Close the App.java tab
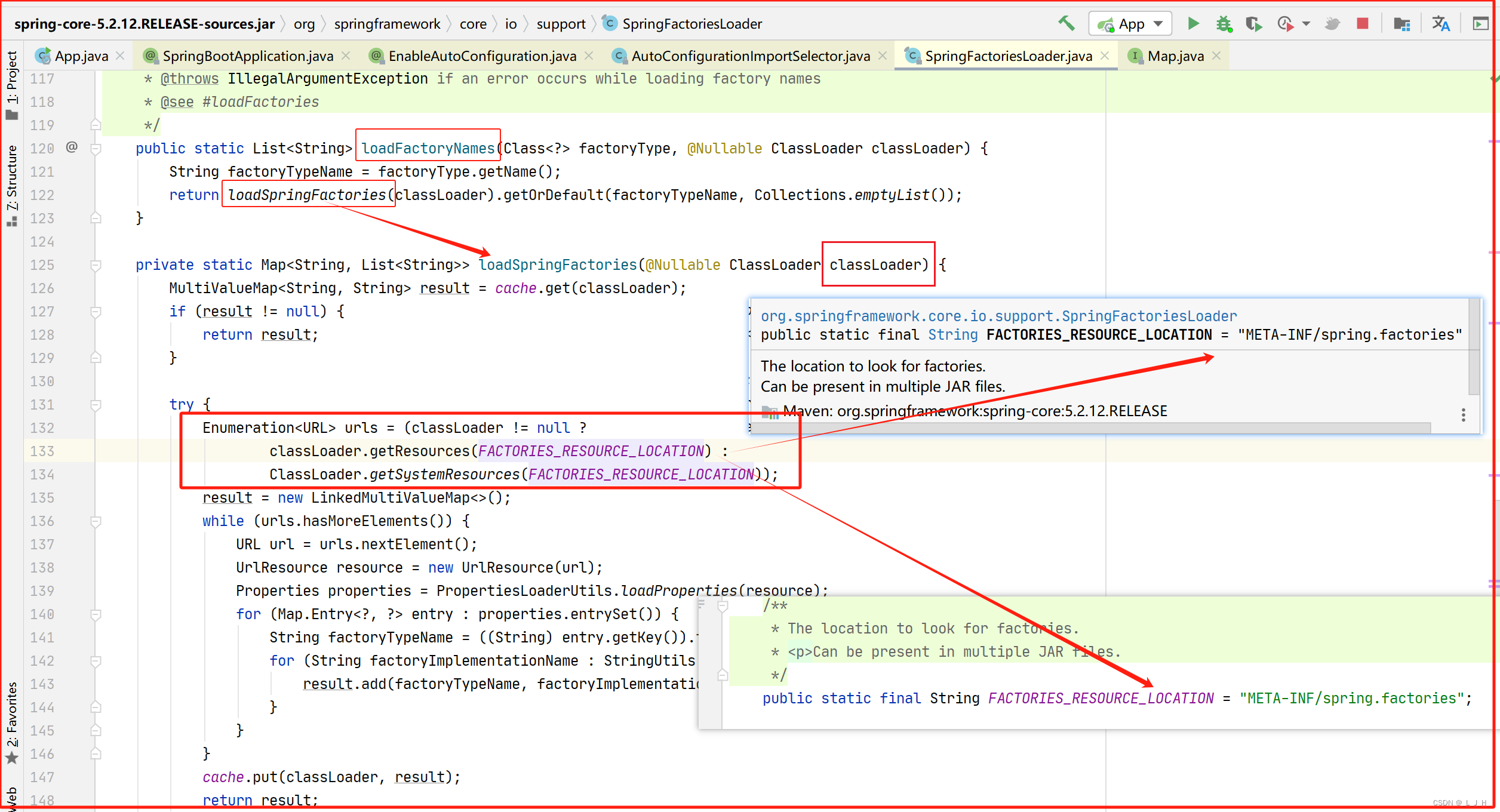The width and height of the screenshot is (1500, 812). tap(120, 56)
